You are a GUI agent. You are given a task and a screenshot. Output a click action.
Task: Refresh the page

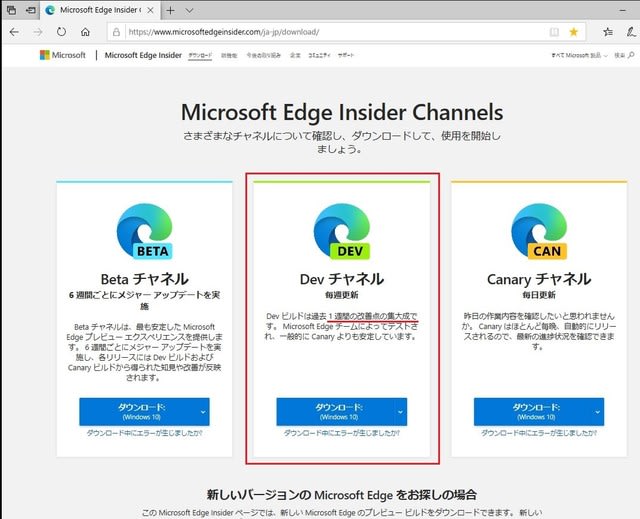[x=62, y=32]
